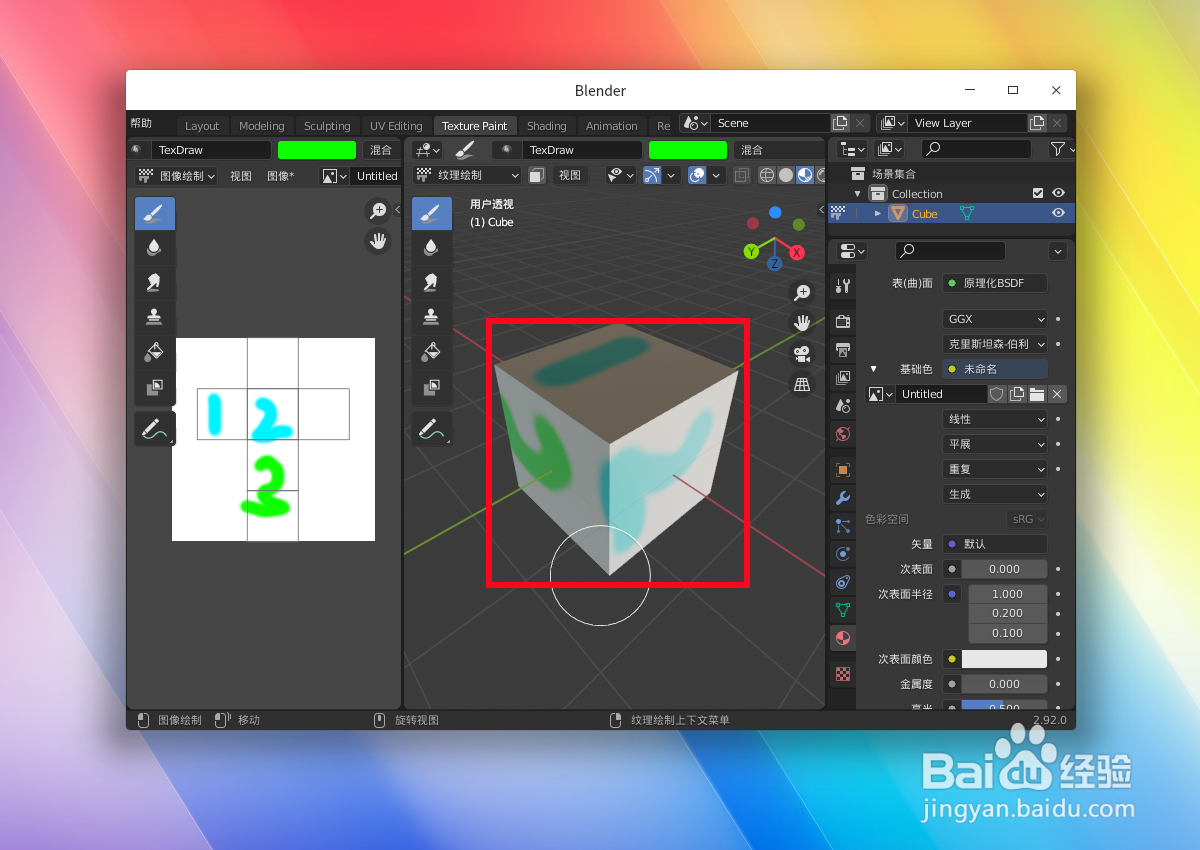Hide the Collection using its eye icon
Viewport: 1200px width, 850px height.
pos(1058,193)
